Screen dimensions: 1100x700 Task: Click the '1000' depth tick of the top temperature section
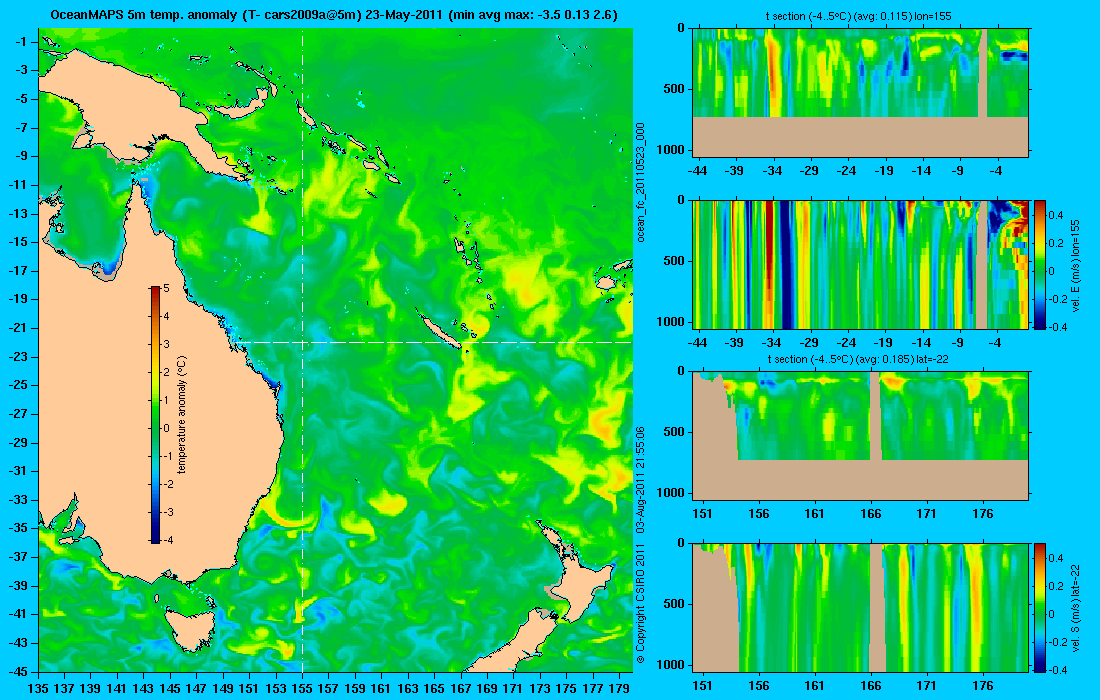pos(671,149)
